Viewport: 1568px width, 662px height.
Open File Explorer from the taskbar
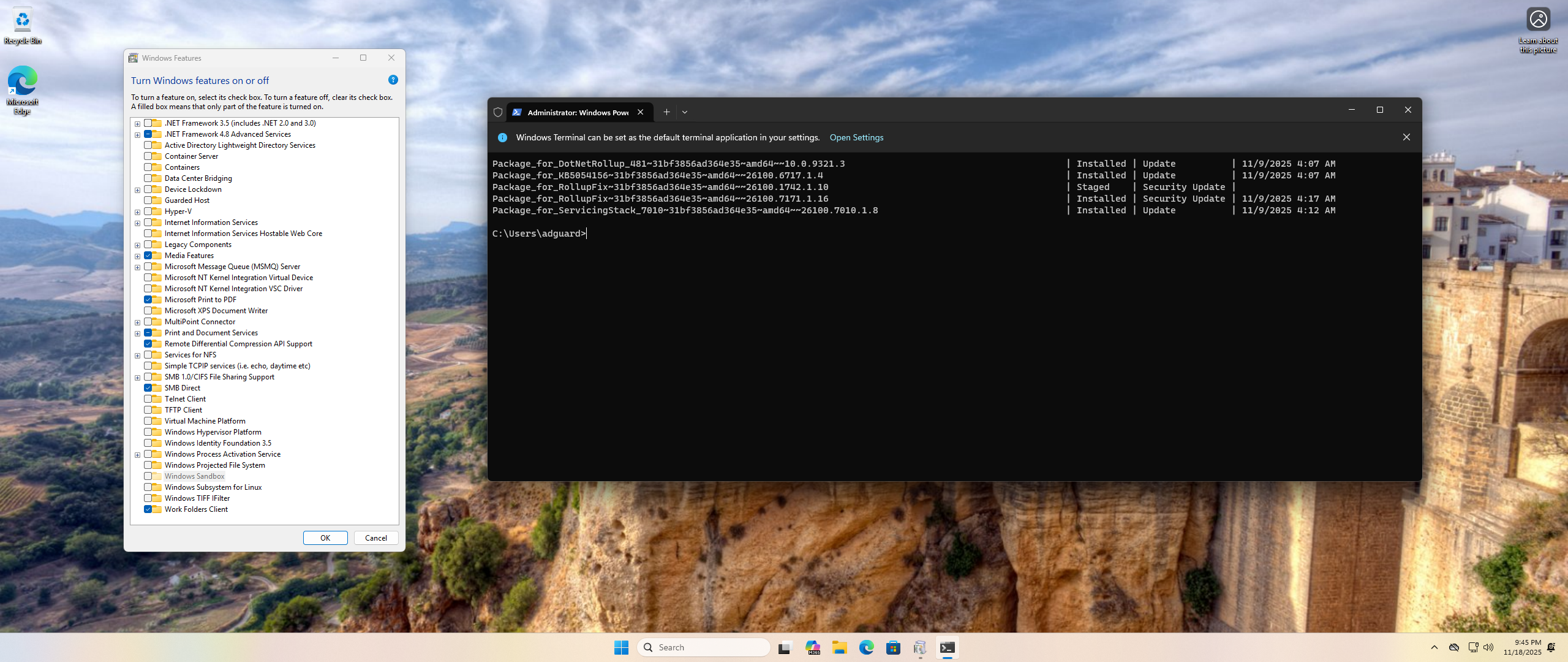click(x=839, y=647)
